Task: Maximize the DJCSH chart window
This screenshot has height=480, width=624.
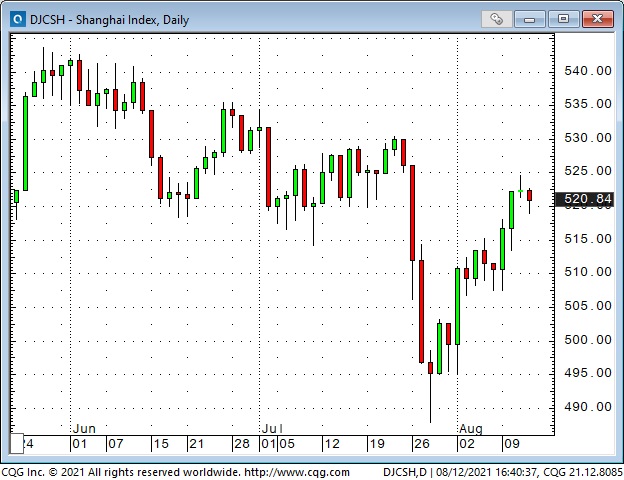Action: click(x=563, y=19)
